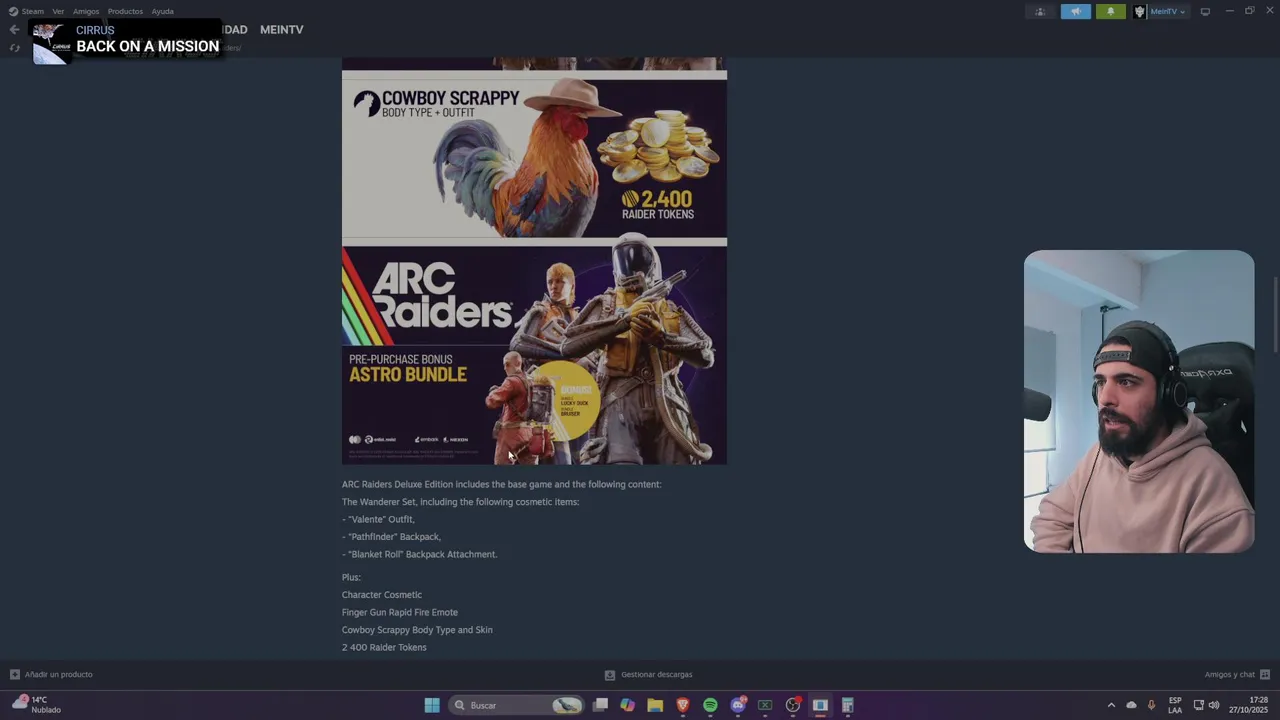Show hidden system tray icons

point(1111,705)
